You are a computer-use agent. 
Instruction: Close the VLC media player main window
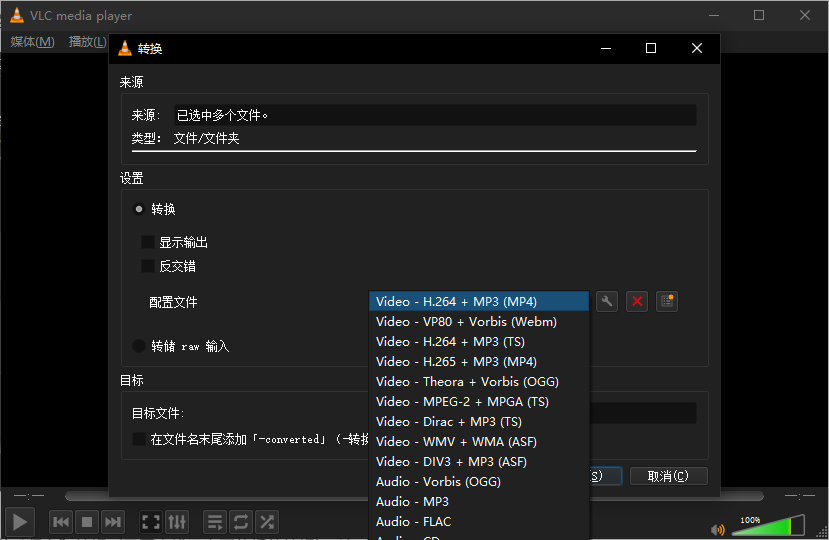(x=805, y=15)
